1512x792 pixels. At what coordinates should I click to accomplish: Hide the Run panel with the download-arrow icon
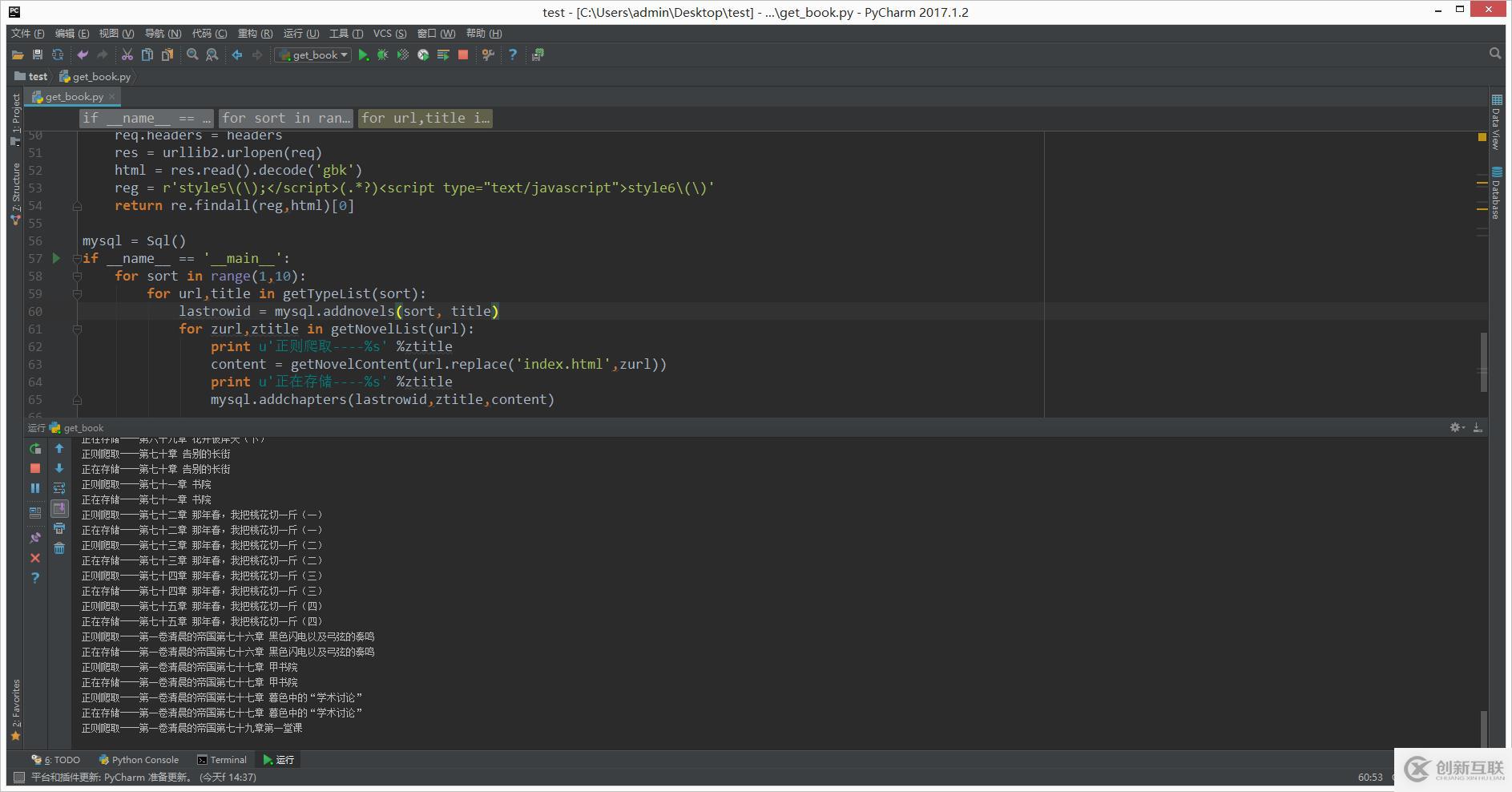pyautogui.click(x=1478, y=428)
